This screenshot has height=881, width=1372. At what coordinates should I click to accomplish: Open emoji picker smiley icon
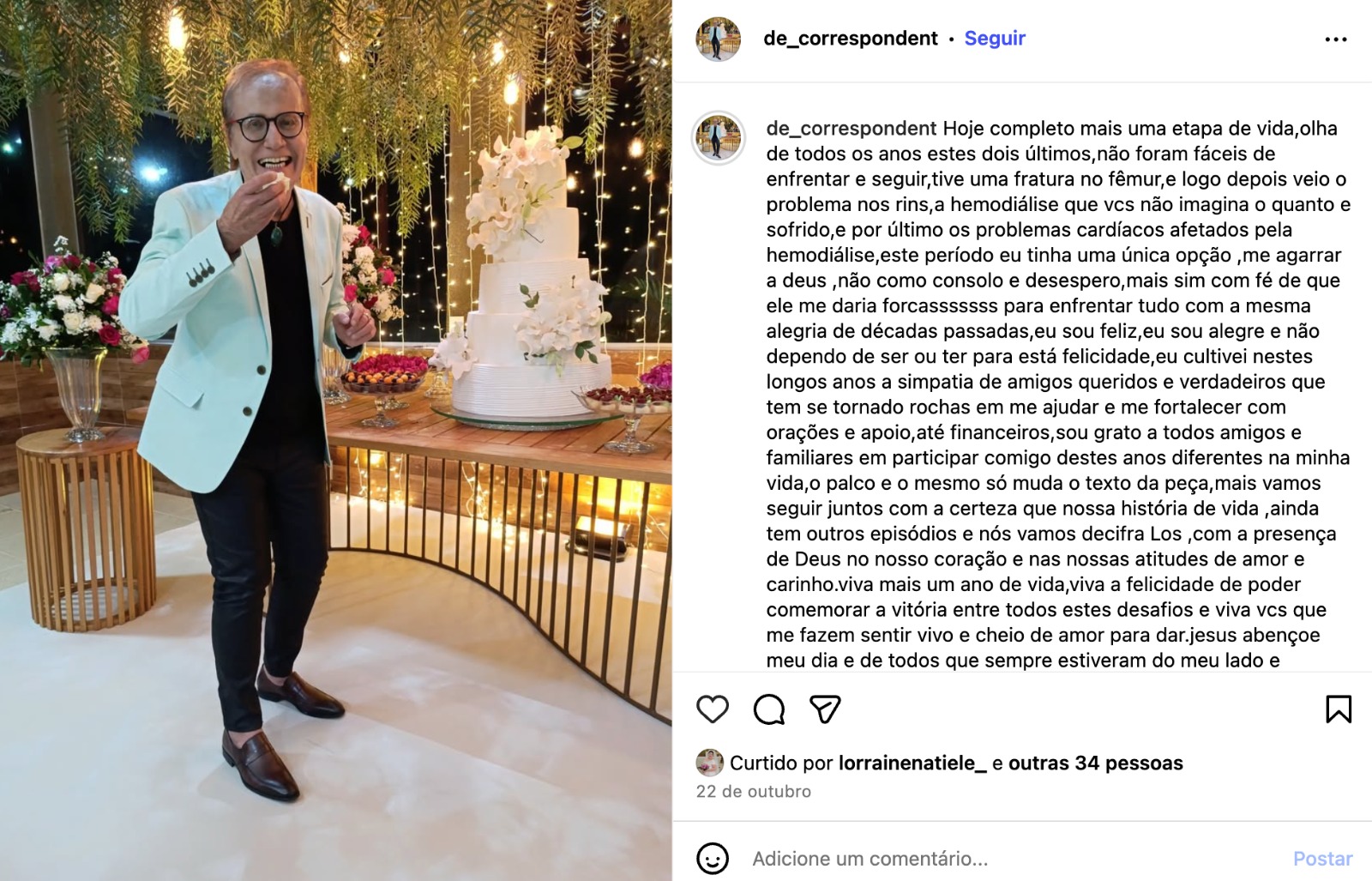coord(713,858)
